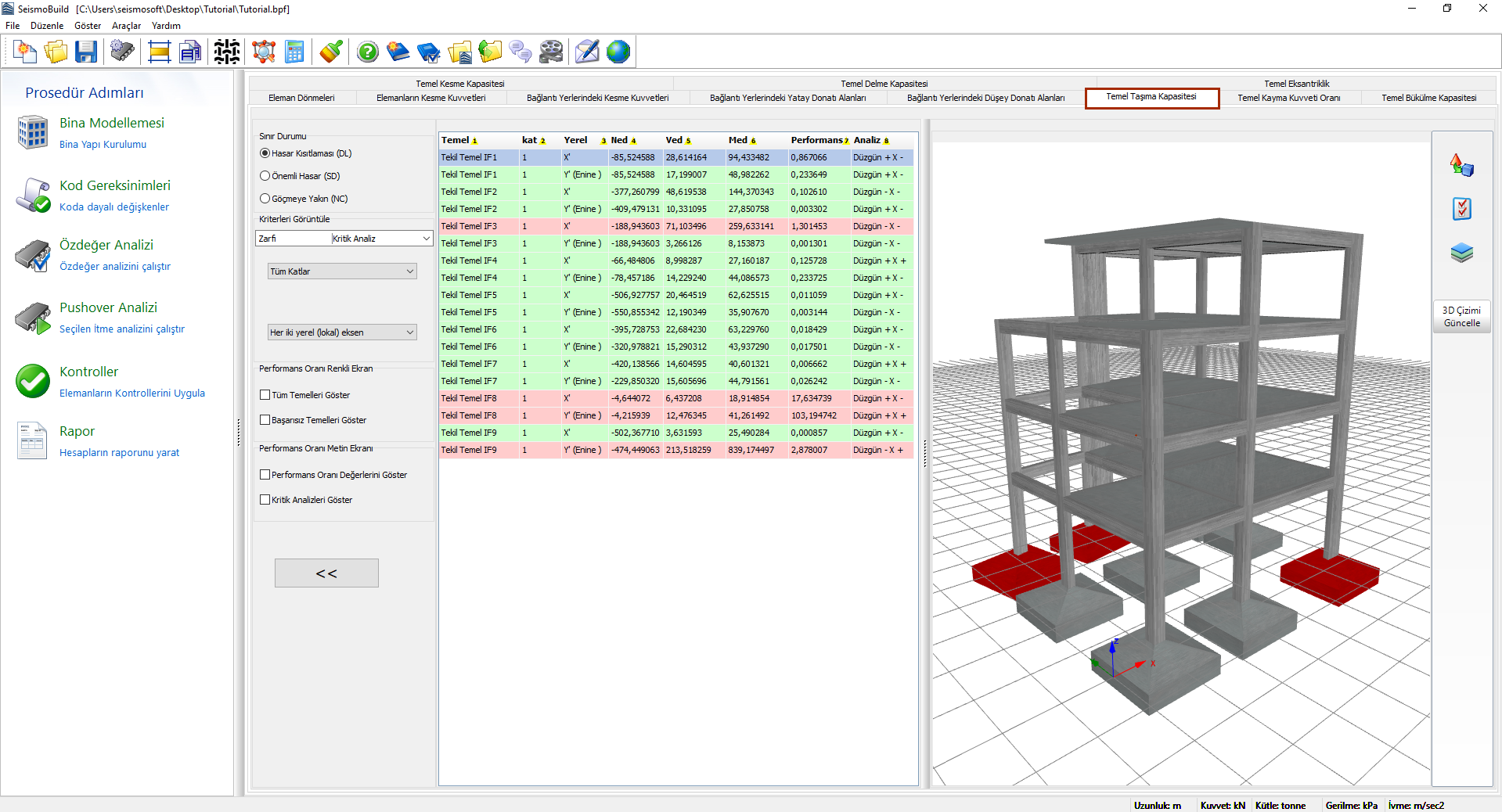Screen dimensions: 1502x812
Task: Click the film reel video icon
Action: click(x=551, y=52)
